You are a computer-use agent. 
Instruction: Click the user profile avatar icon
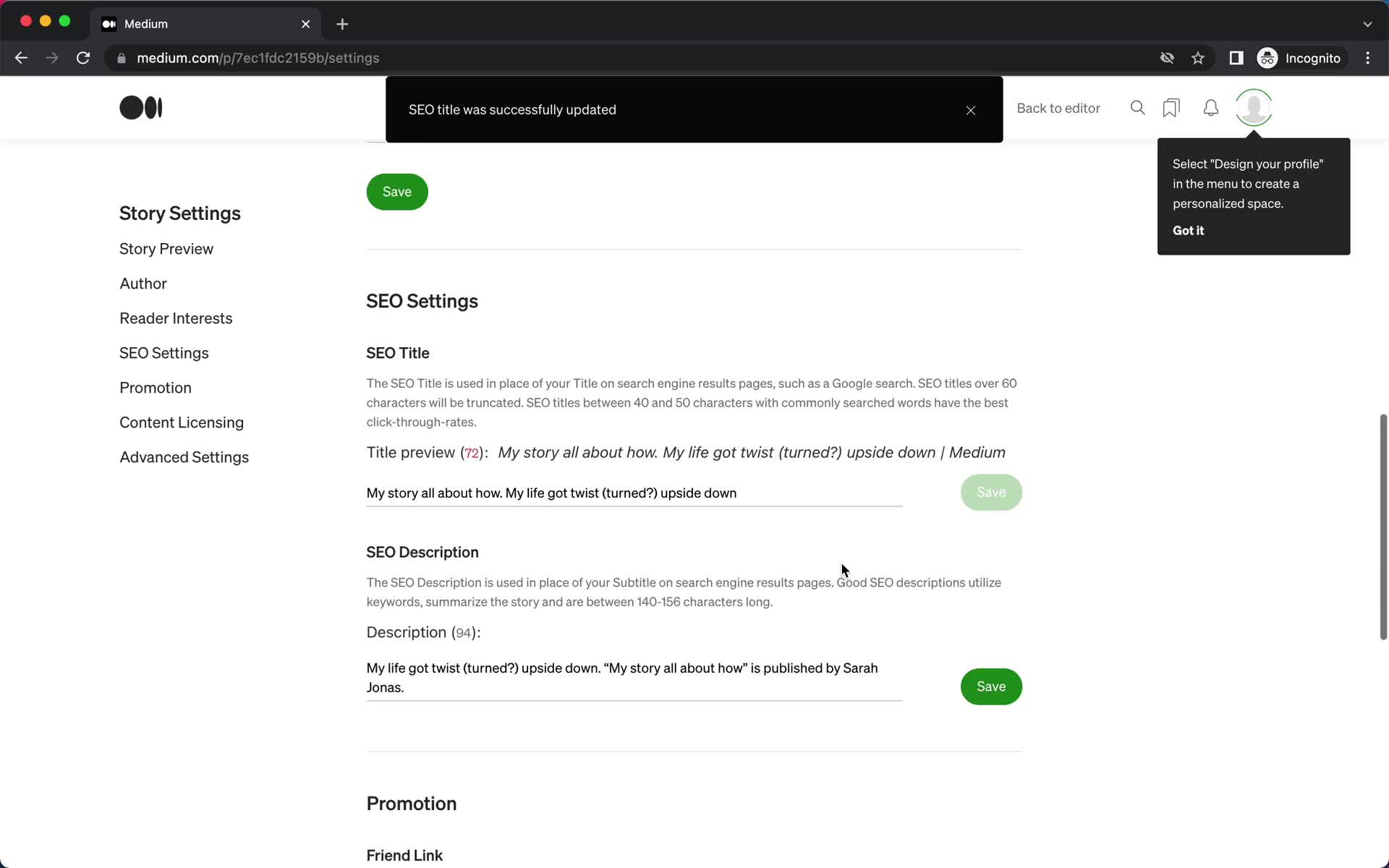(1254, 107)
